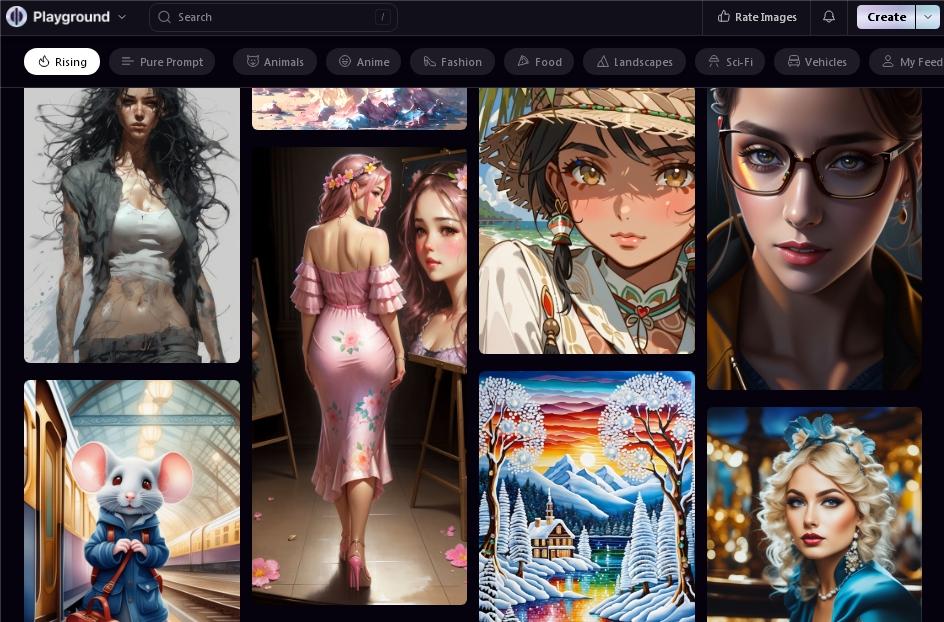Choose the Sci-Fi category
Viewport: 944px width, 622px height.
tap(730, 62)
